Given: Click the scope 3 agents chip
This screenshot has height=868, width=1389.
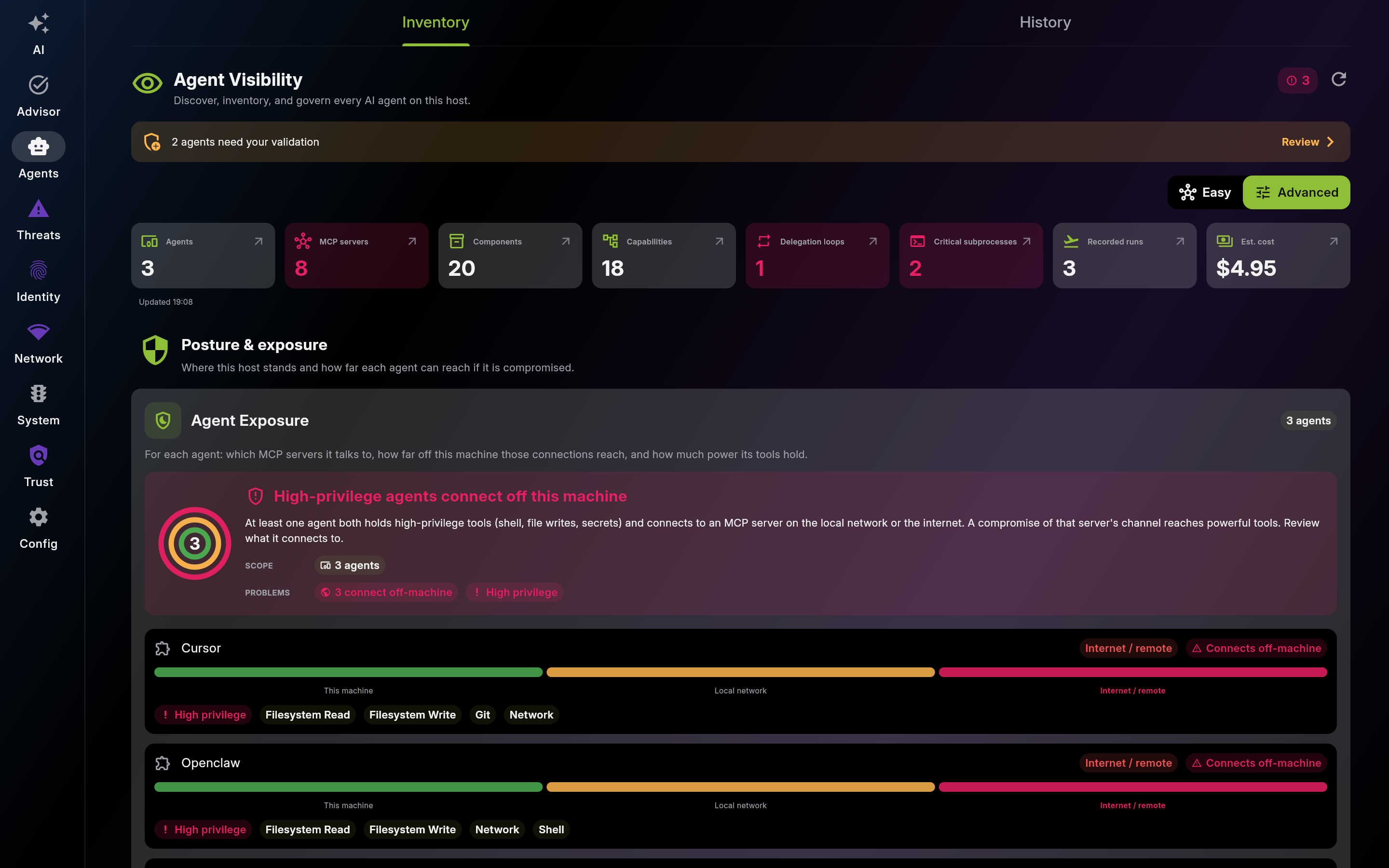Looking at the screenshot, I should click(350, 566).
